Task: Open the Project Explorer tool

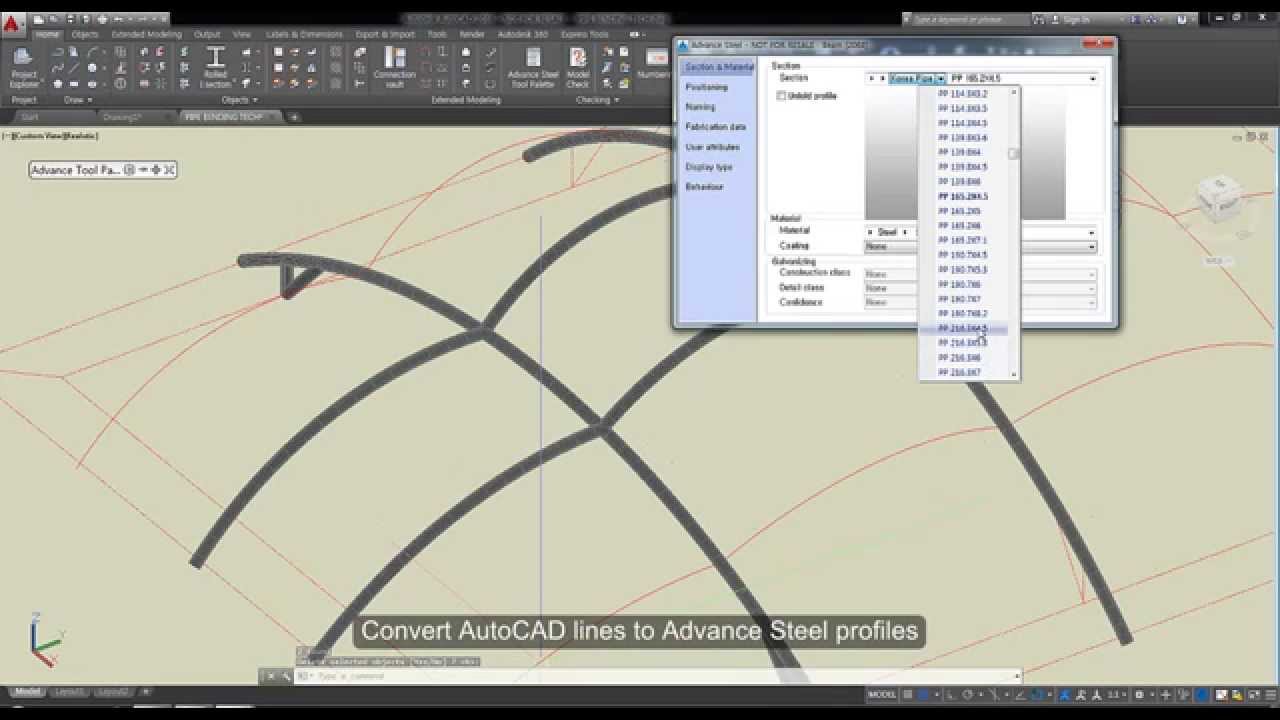Action: pos(24,65)
